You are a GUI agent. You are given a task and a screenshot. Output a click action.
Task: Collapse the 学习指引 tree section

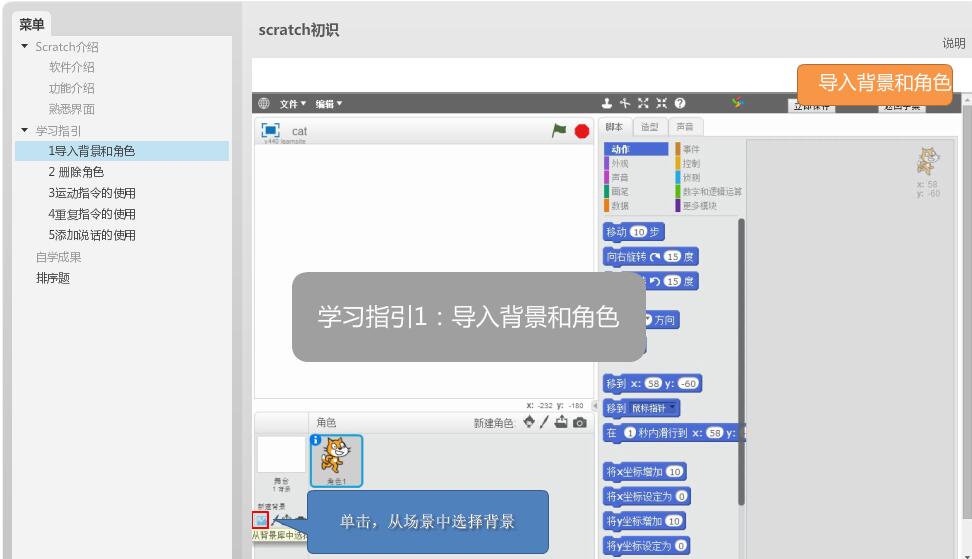point(25,130)
